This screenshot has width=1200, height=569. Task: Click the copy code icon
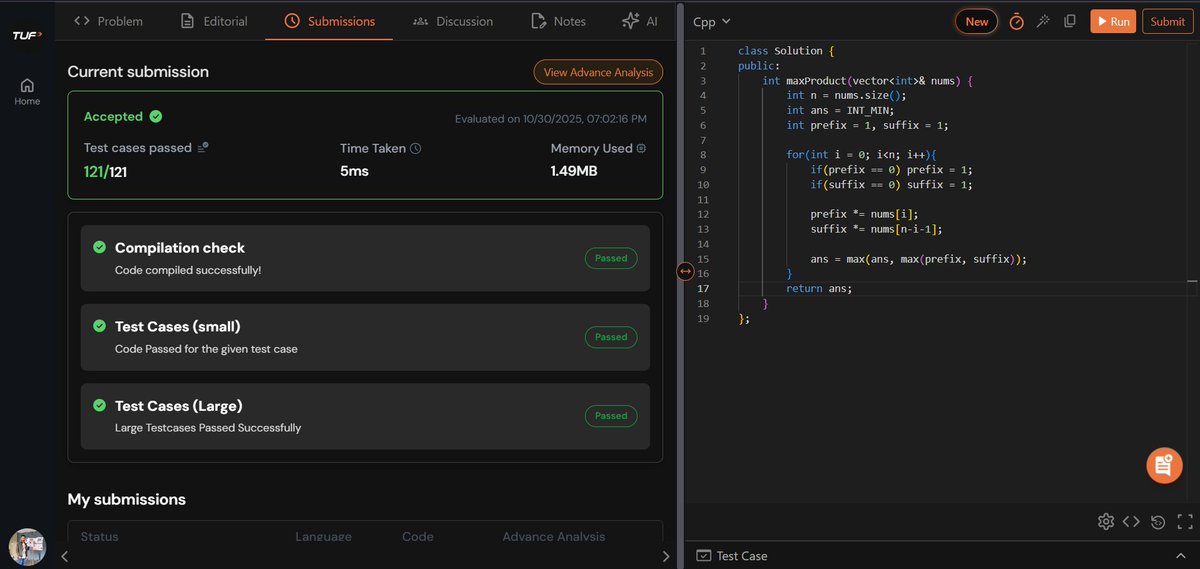pos(1070,21)
